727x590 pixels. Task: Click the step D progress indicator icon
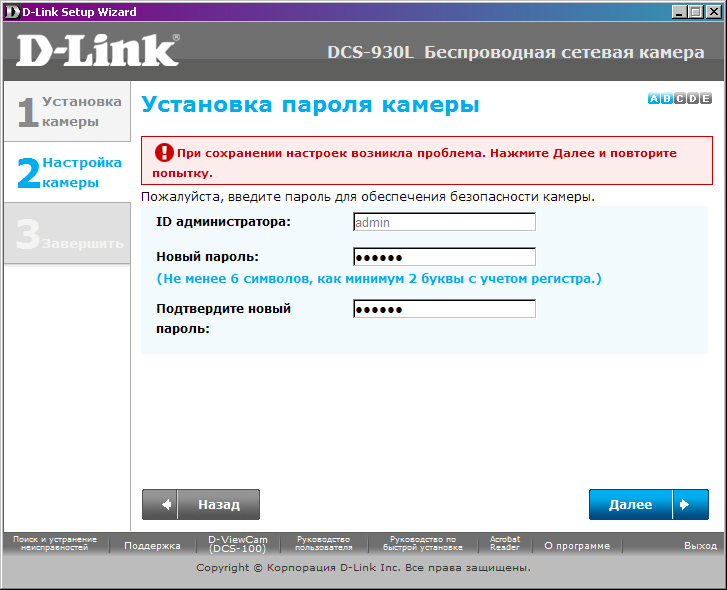pyautogui.click(x=693, y=98)
